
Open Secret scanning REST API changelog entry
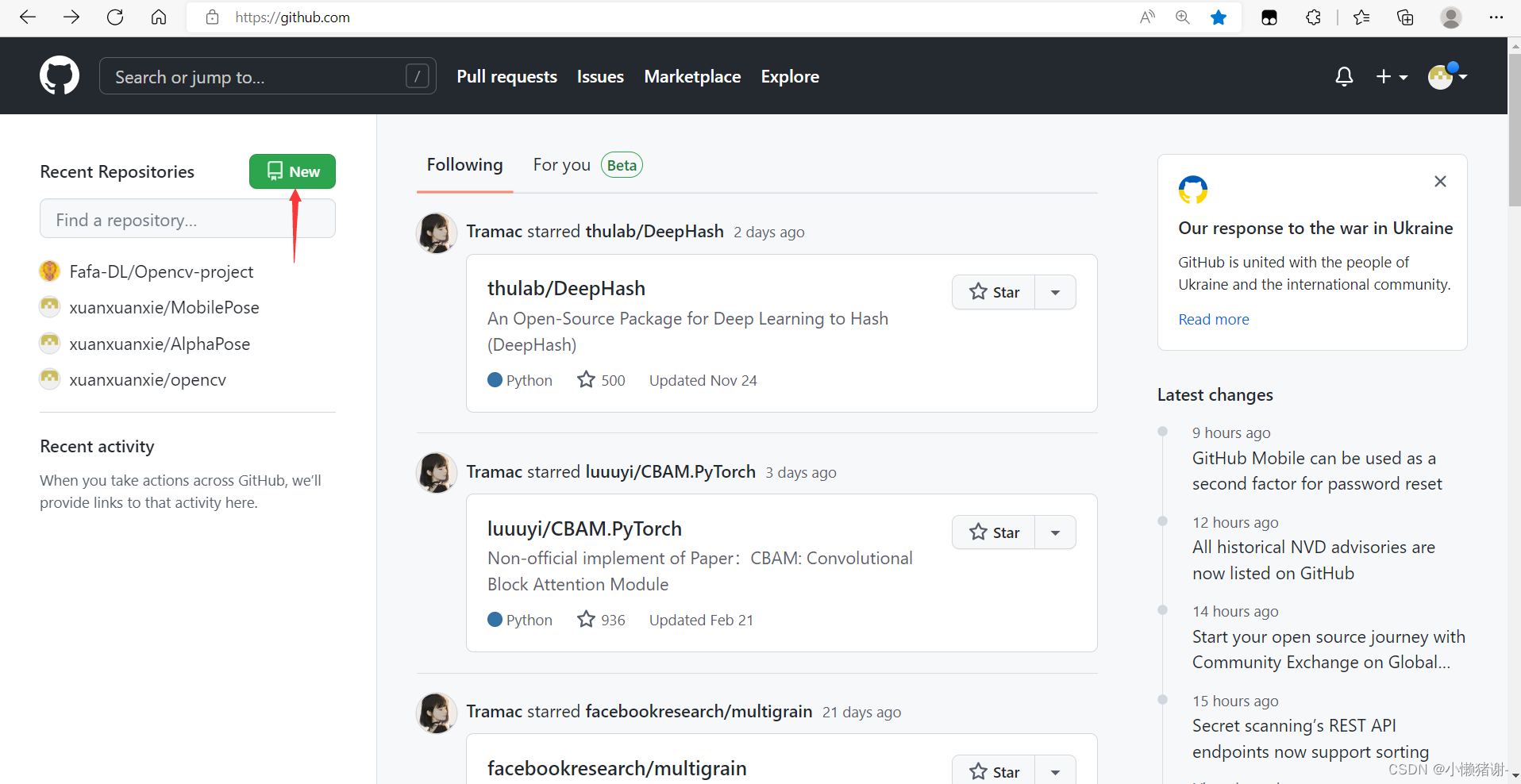point(1310,739)
